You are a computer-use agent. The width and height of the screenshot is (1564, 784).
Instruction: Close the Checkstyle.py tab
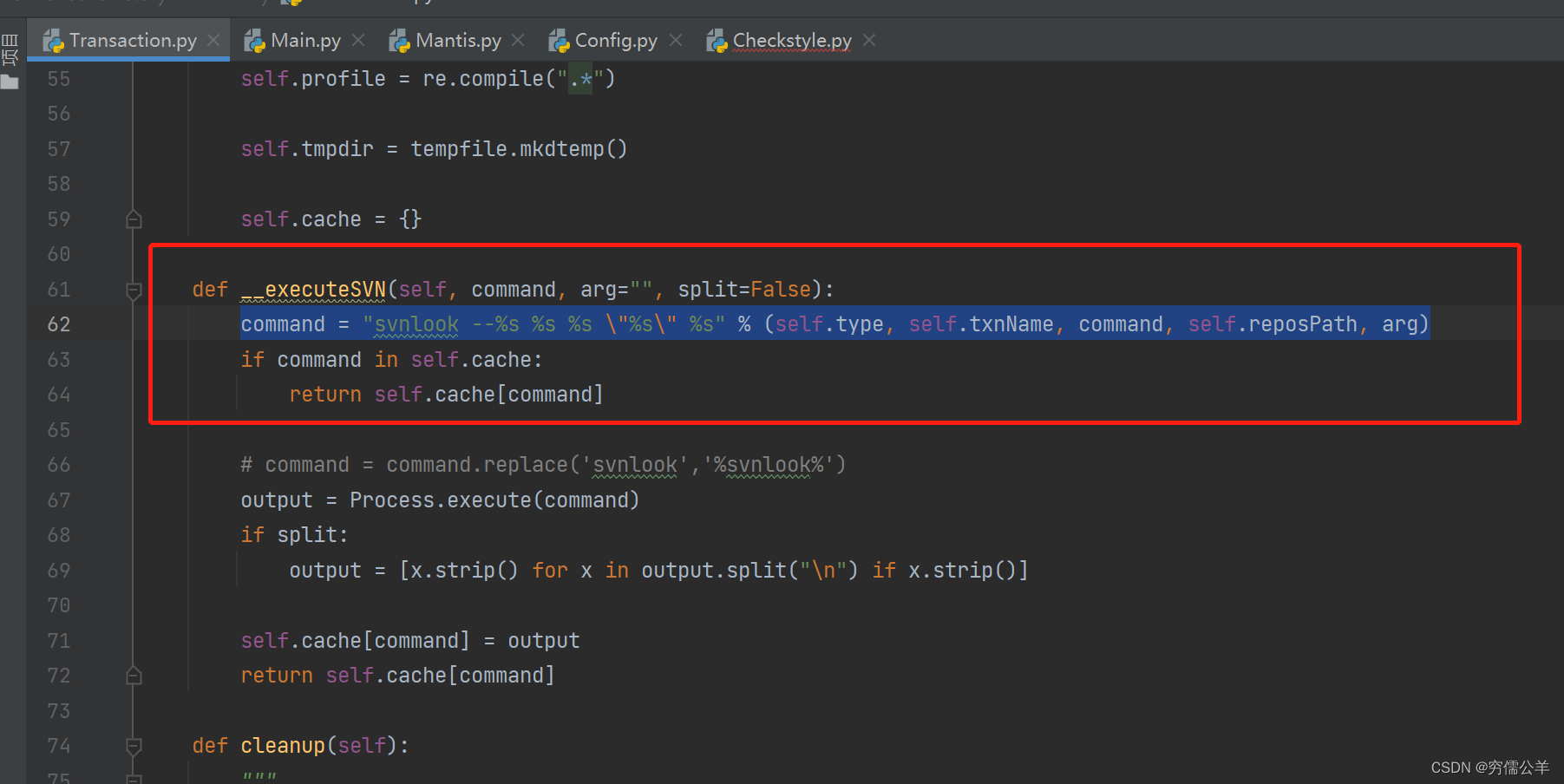coord(869,41)
